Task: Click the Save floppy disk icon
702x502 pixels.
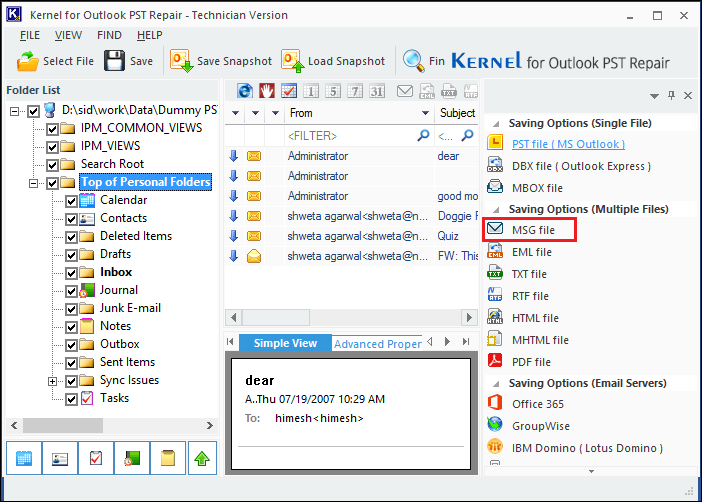Action: [x=114, y=60]
